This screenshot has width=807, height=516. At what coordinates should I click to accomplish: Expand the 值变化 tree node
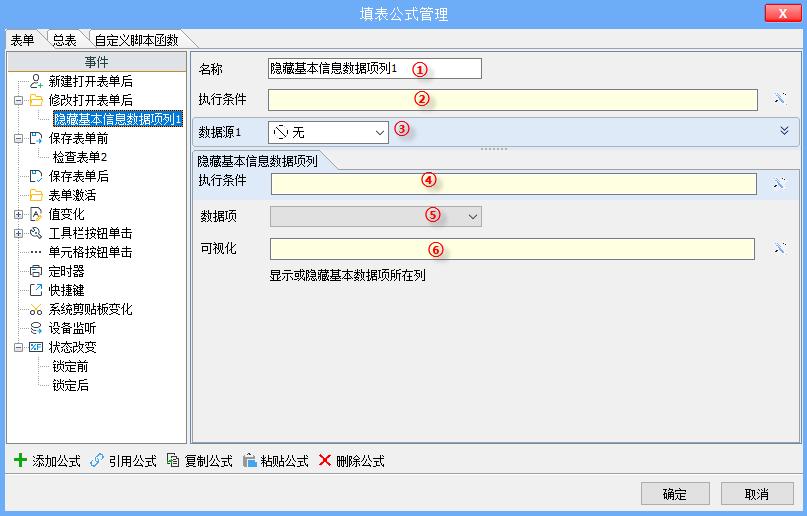19,215
